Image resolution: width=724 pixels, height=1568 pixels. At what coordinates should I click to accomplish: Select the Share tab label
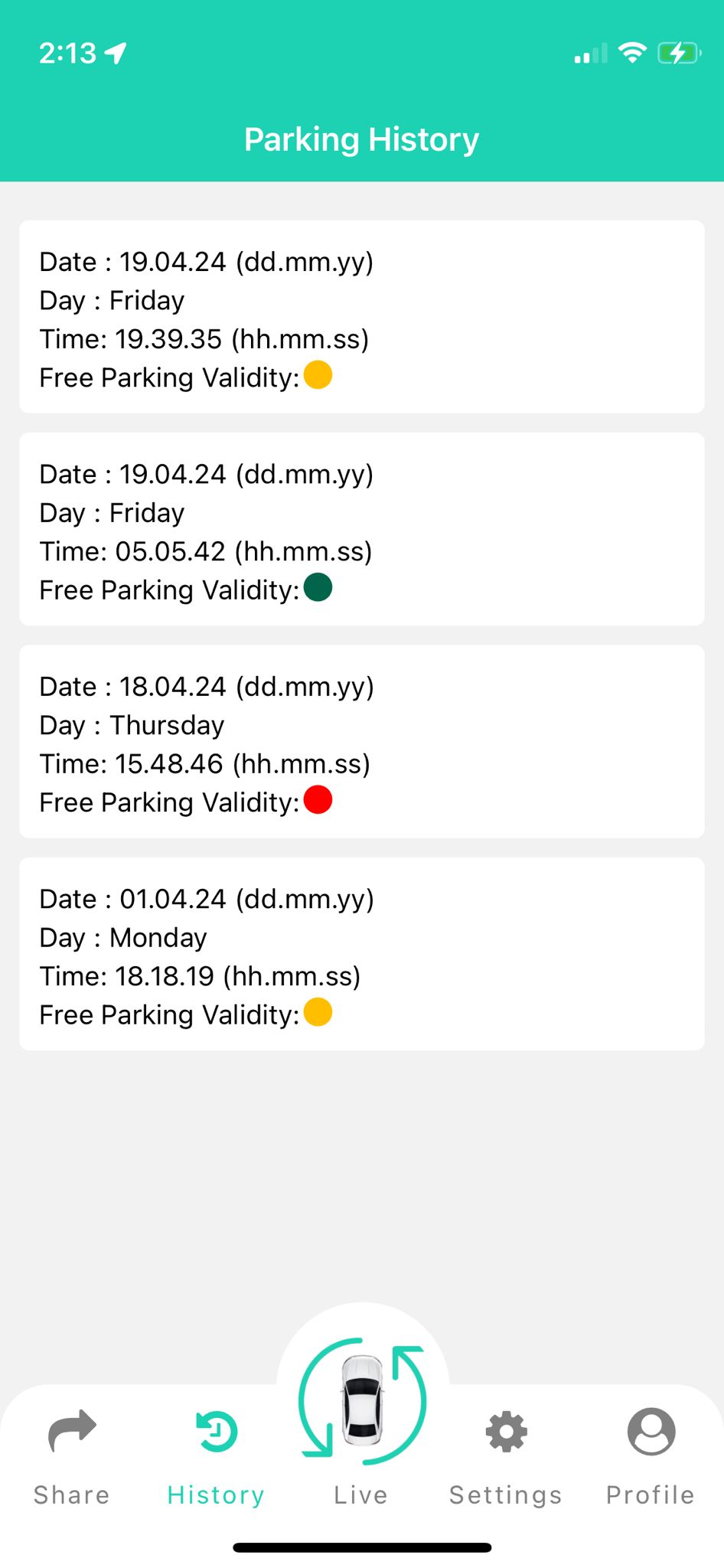72,1494
